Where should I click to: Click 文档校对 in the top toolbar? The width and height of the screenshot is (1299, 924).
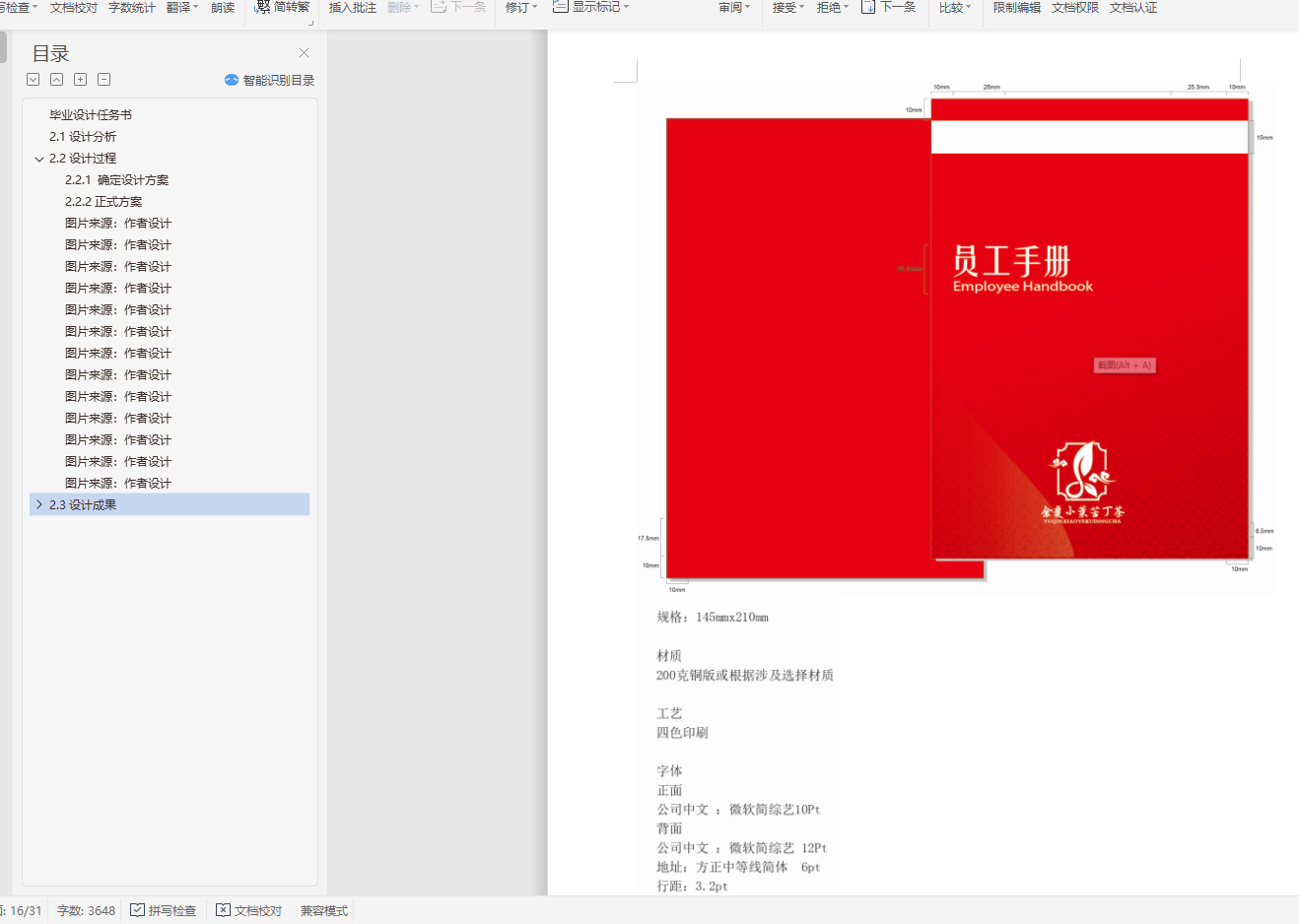(x=74, y=7)
